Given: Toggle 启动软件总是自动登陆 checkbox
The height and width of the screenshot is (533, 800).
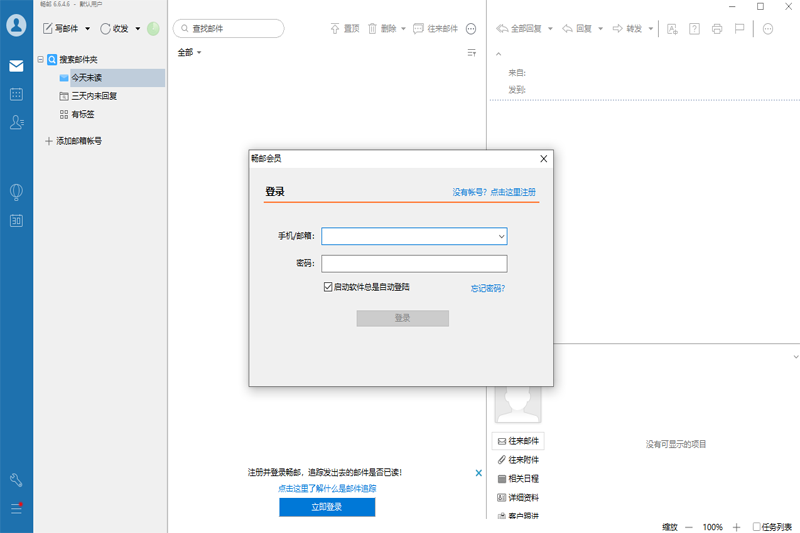Looking at the screenshot, I should (x=328, y=287).
